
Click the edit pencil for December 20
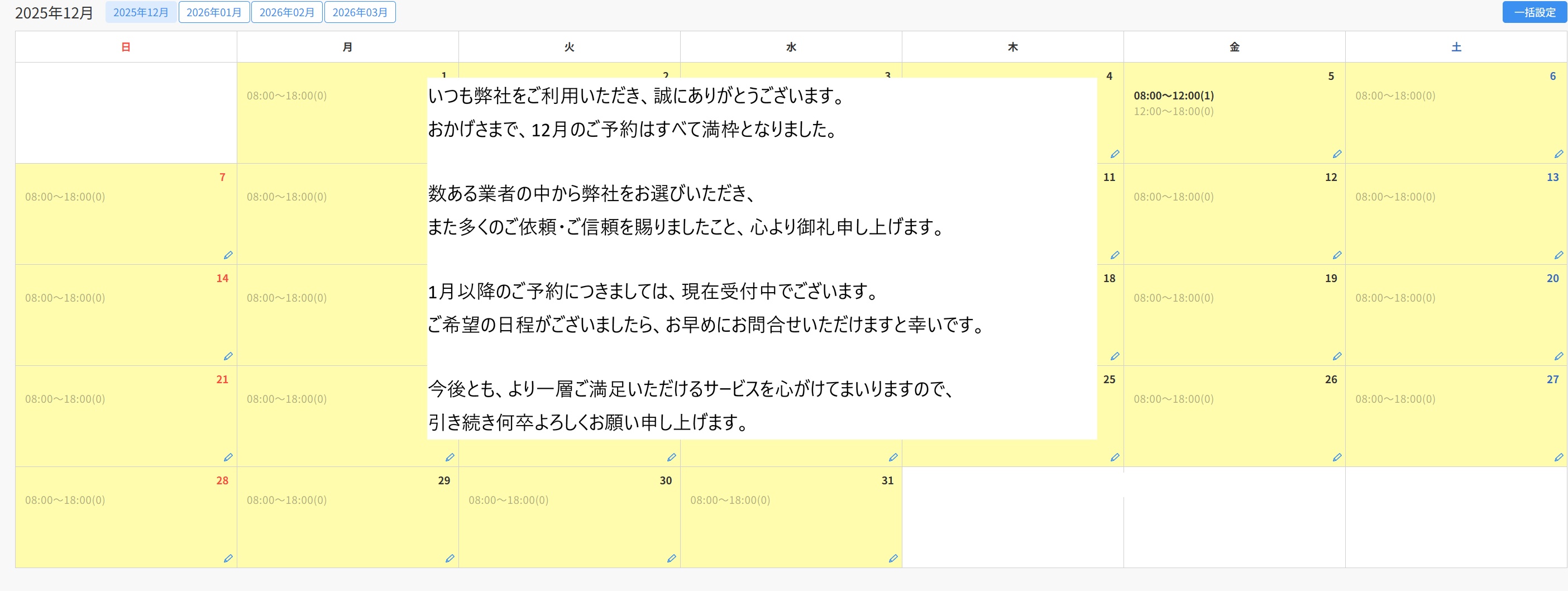coord(1559,356)
